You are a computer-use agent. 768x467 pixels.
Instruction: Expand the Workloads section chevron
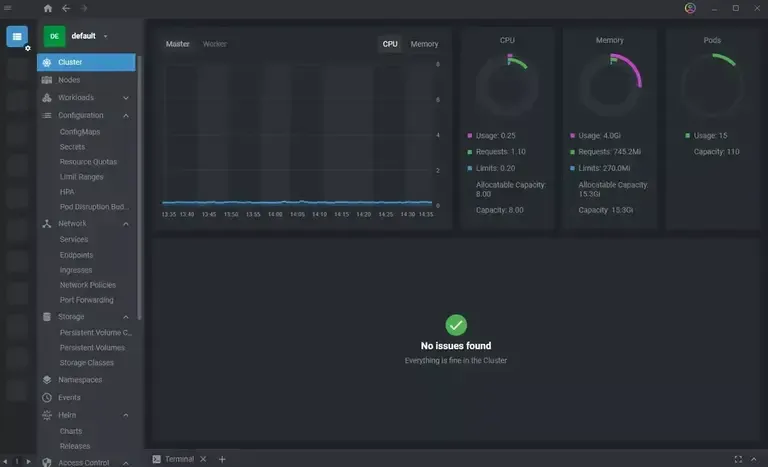[126, 98]
